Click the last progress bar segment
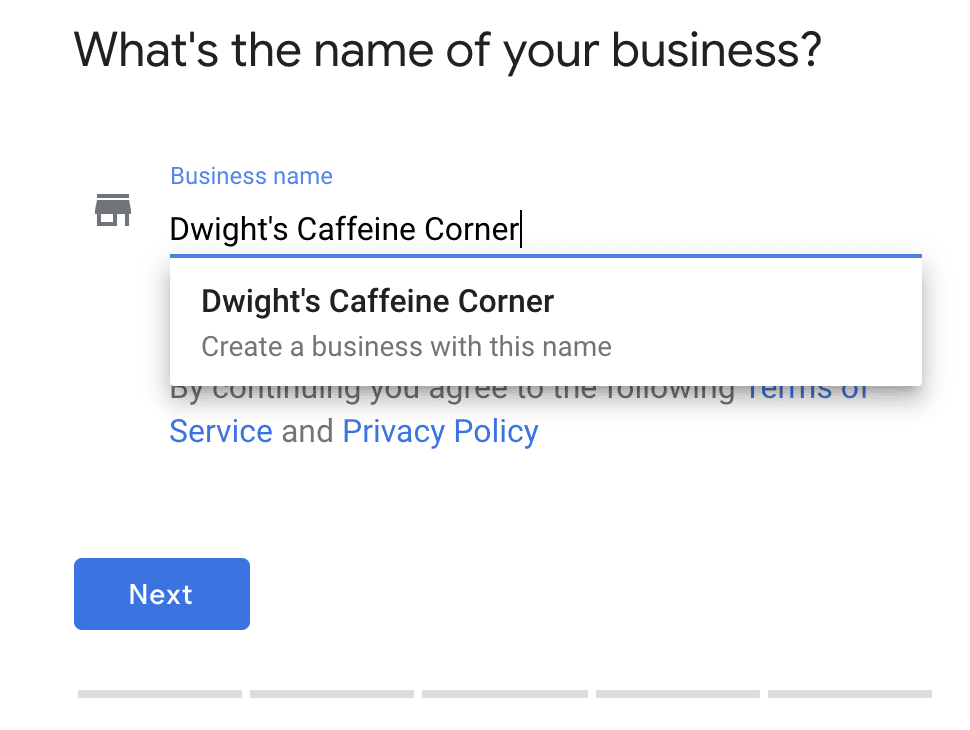 click(849, 693)
